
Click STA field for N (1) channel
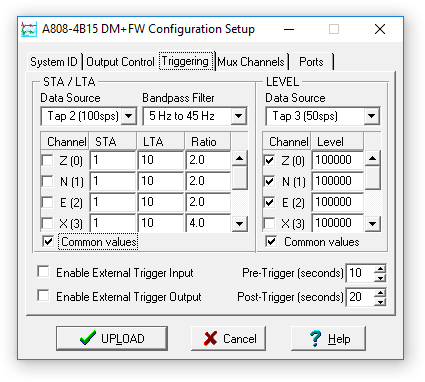(x=113, y=181)
